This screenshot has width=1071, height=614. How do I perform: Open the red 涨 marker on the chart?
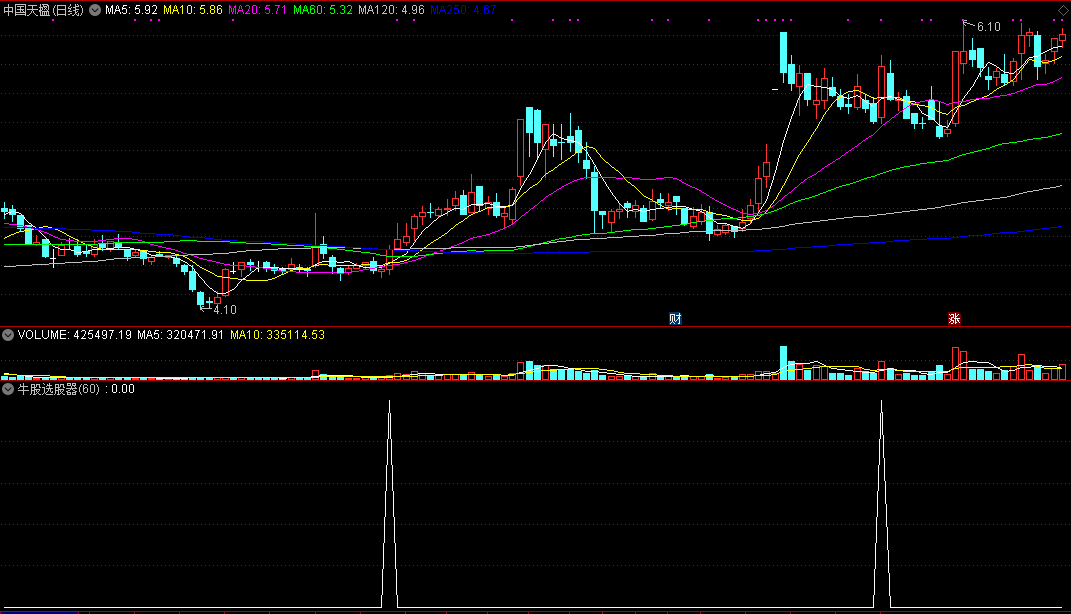coord(954,318)
